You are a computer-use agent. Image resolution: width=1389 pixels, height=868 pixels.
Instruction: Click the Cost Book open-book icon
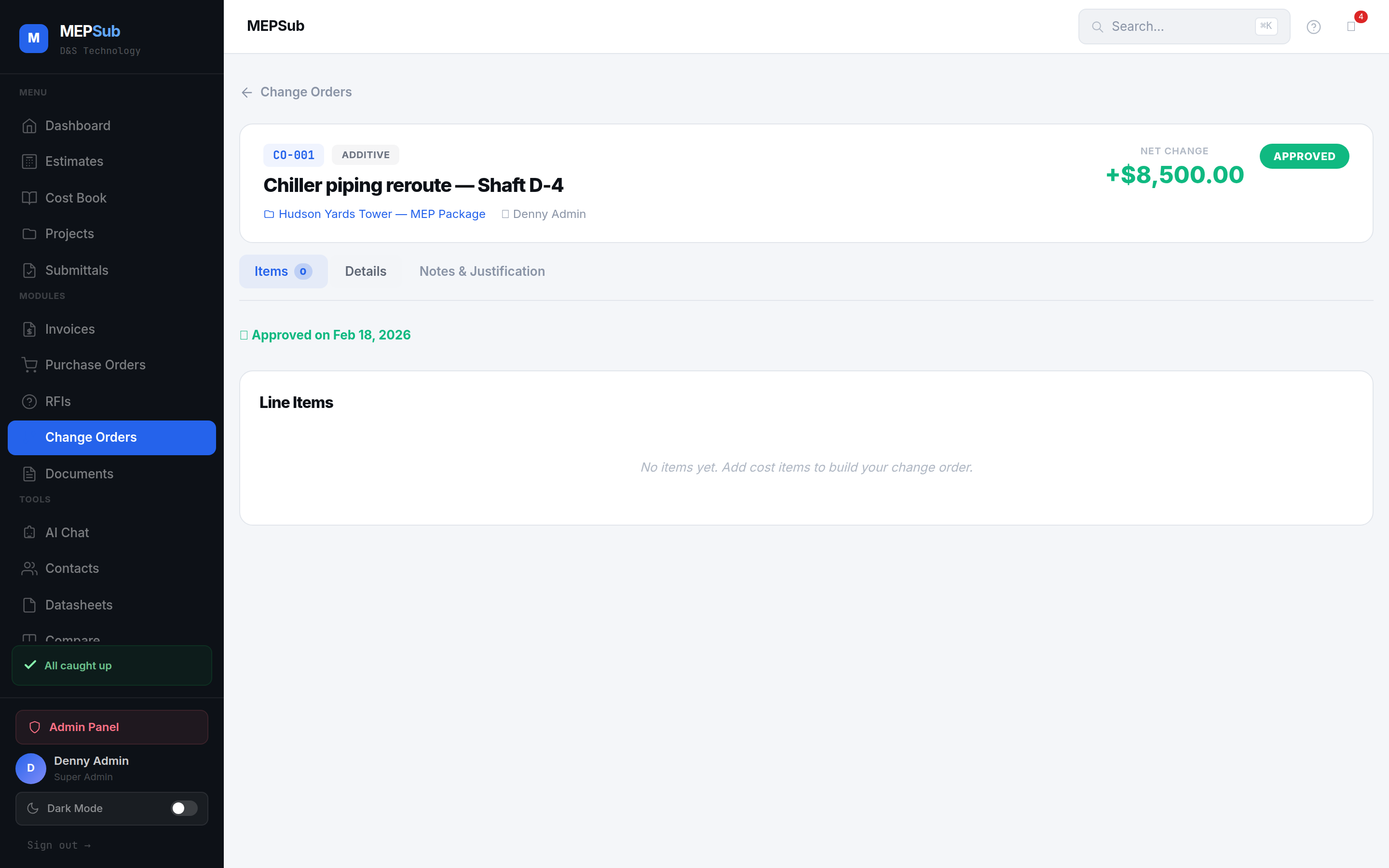click(29, 198)
